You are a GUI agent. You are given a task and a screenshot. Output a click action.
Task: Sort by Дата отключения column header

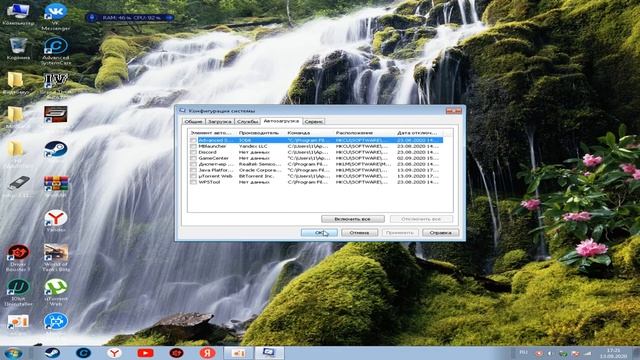click(419, 133)
